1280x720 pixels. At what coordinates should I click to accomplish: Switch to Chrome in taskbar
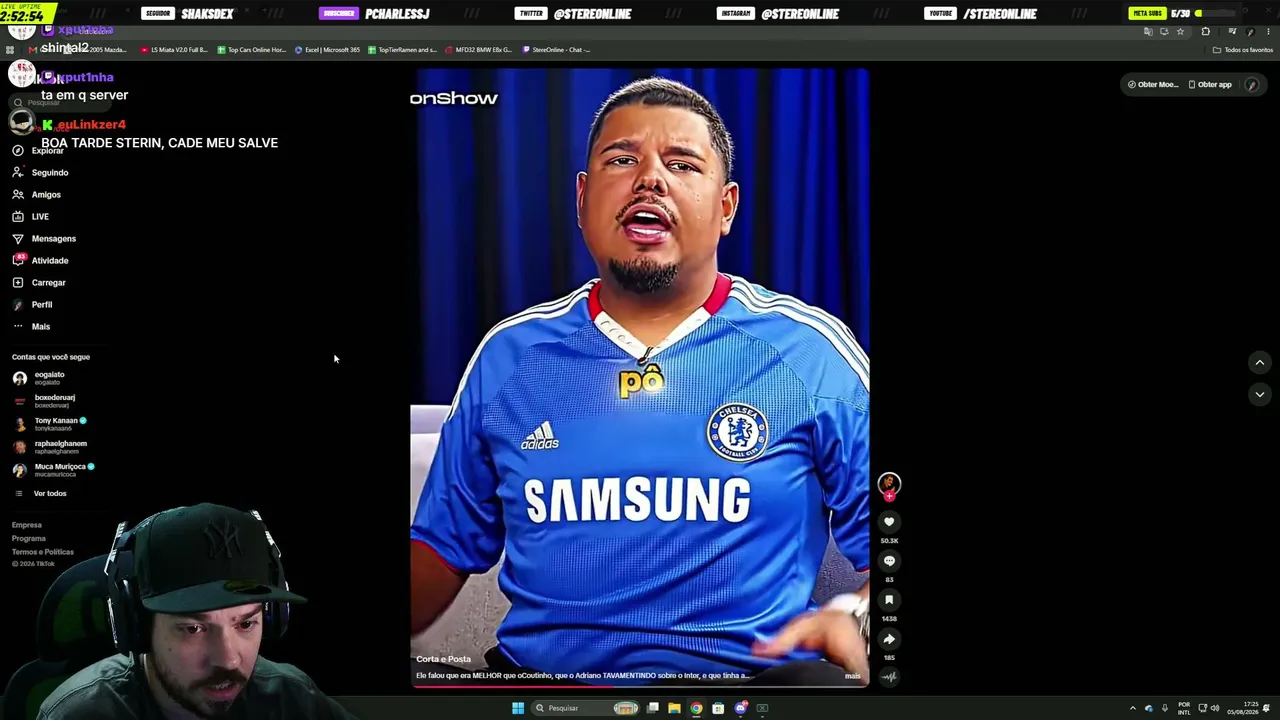[x=696, y=708]
